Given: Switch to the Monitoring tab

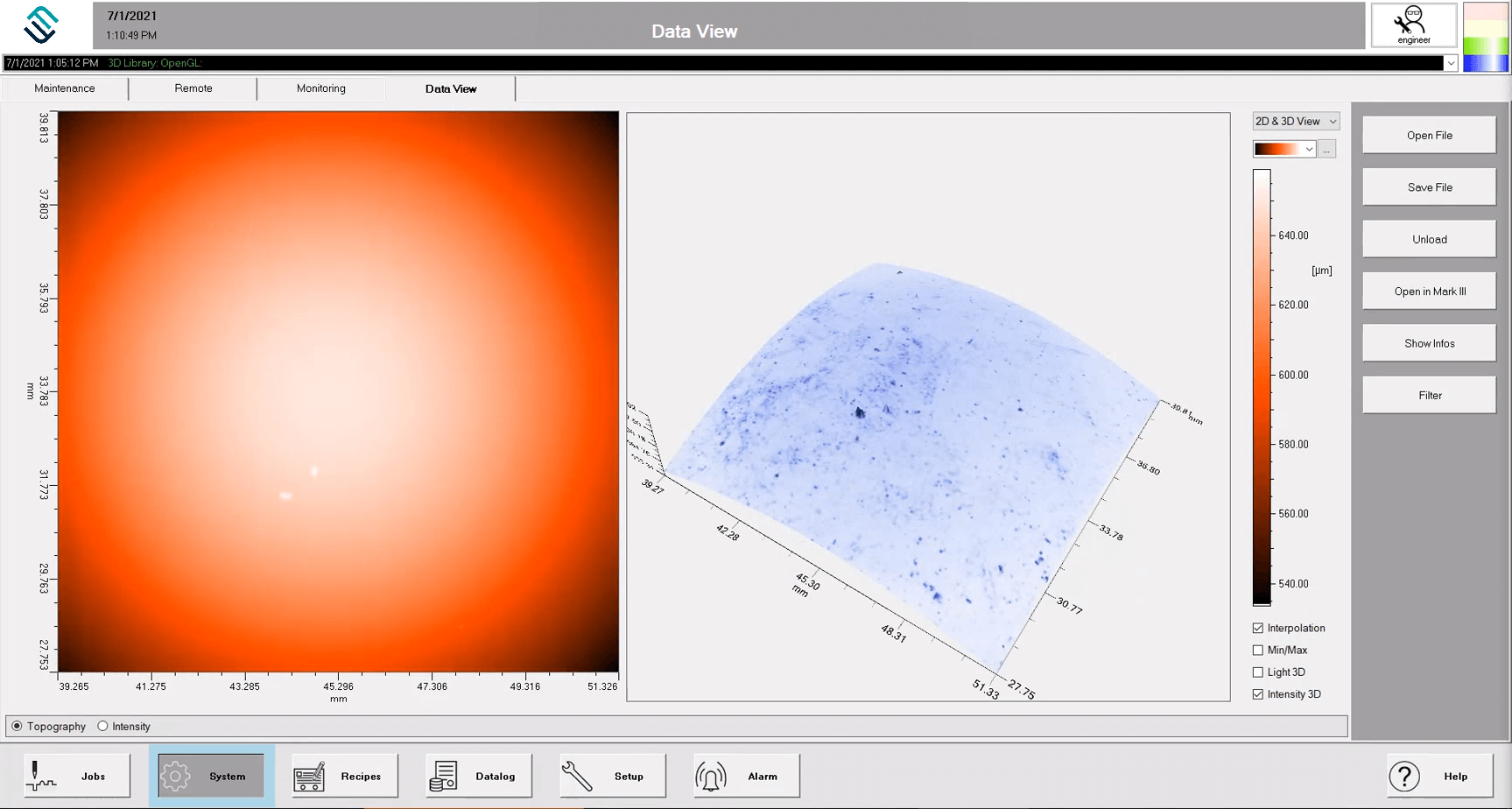Looking at the screenshot, I should (320, 88).
